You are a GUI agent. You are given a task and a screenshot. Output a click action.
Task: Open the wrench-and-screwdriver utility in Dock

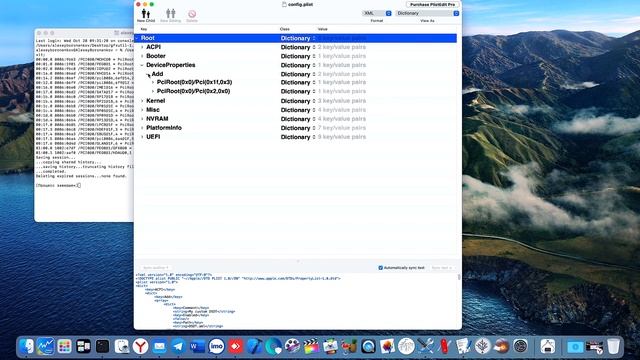425,347
